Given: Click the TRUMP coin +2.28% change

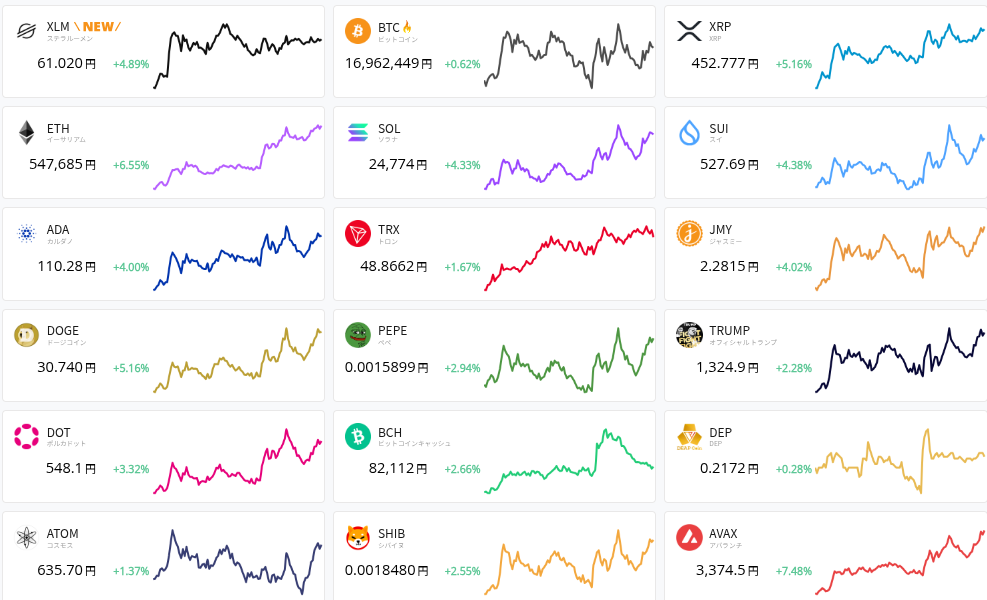Looking at the screenshot, I should point(793,368).
